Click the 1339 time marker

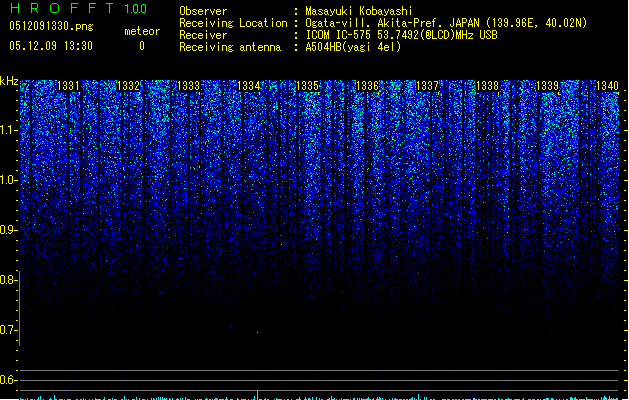pyautogui.click(x=548, y=86)
